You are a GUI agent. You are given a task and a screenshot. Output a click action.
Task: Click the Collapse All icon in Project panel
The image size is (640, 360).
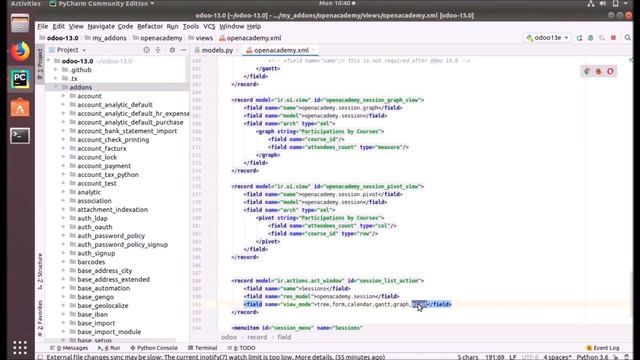[158, 50]
